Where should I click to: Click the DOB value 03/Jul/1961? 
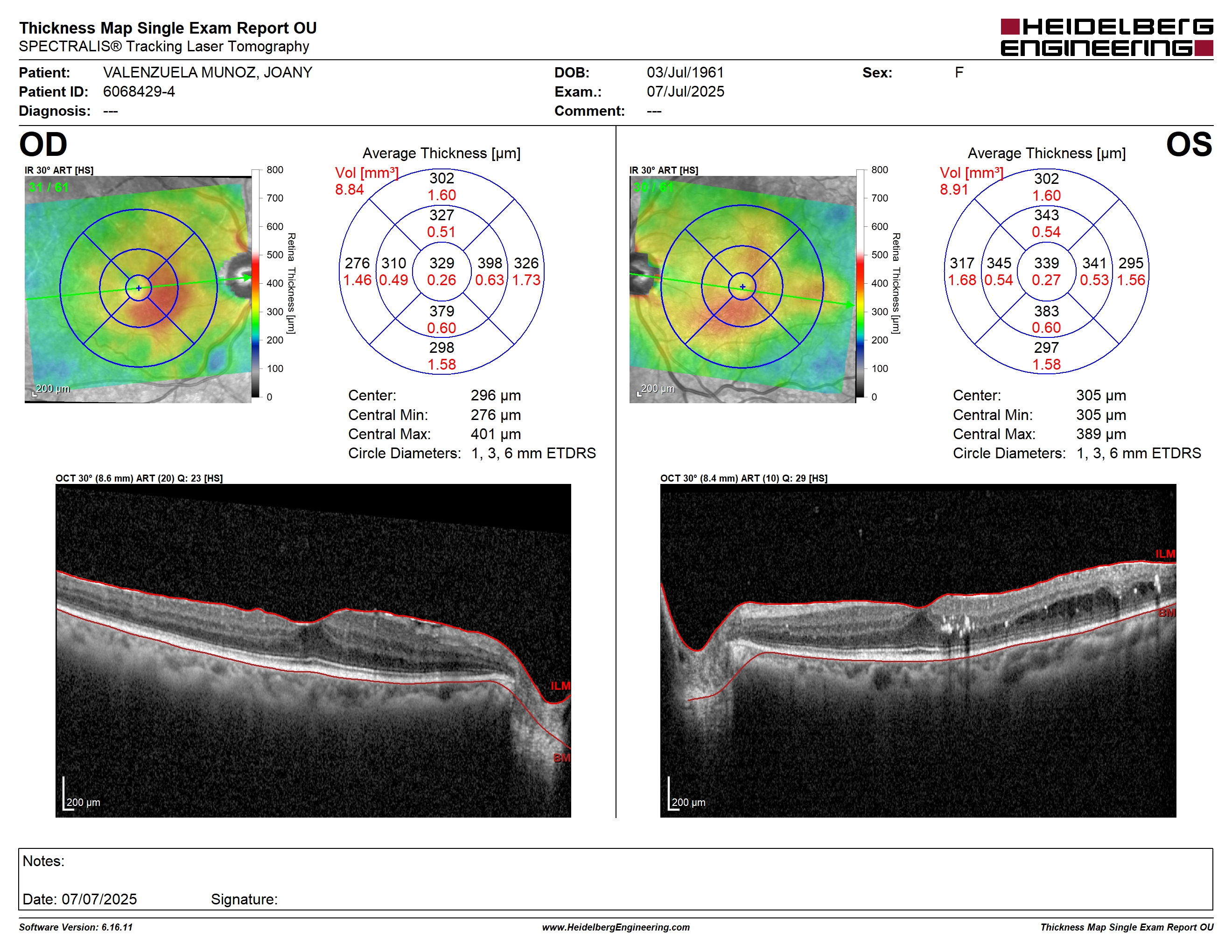[x=685, y=73]
